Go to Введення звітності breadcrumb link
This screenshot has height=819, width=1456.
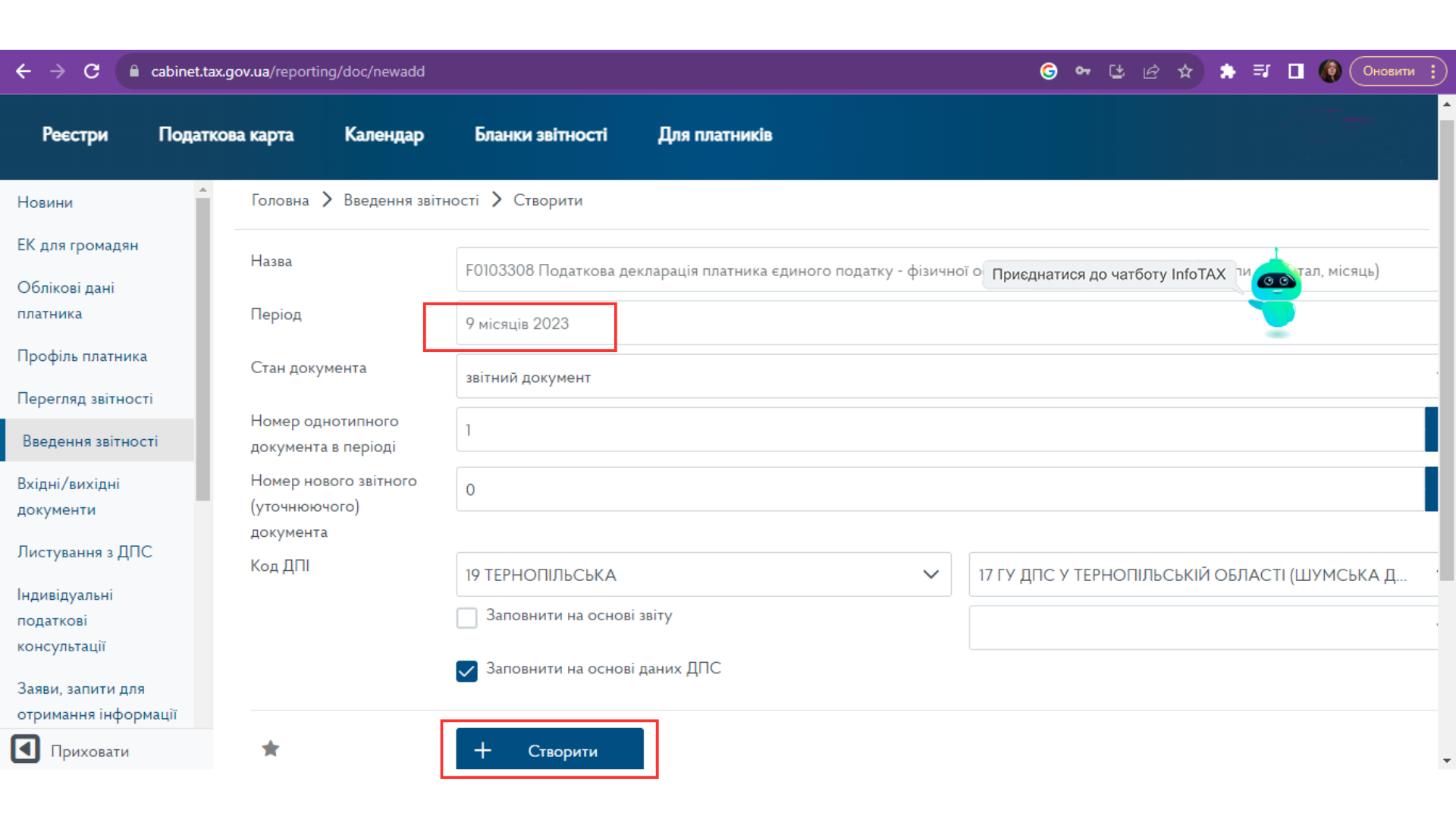(x=411, y=200)
